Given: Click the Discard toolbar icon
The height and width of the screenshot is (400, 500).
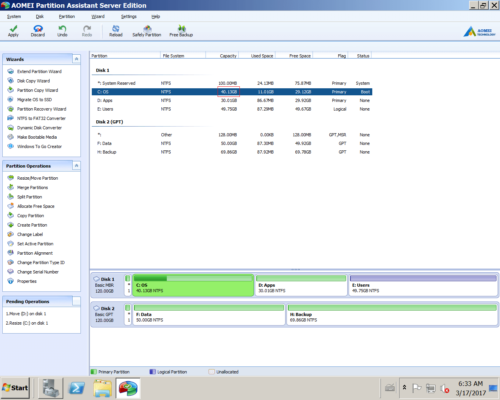Looking at the screenshot, I should (x=38, y=31).
